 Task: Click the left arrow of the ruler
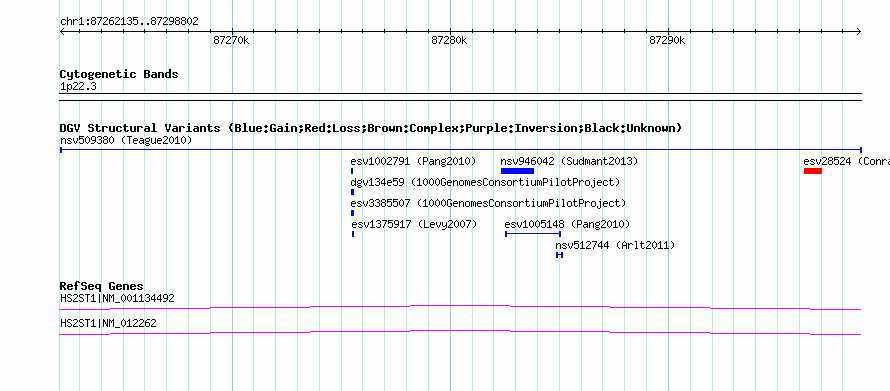(x=62, y=32)
